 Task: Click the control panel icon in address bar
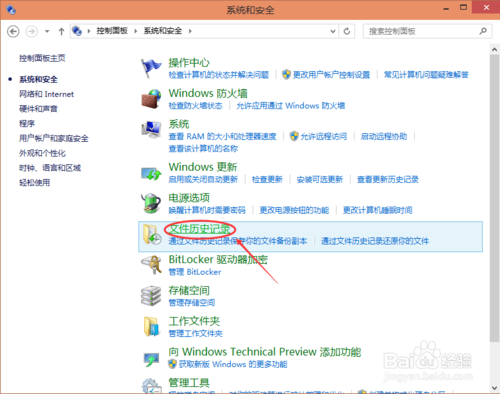pos(77,31)
